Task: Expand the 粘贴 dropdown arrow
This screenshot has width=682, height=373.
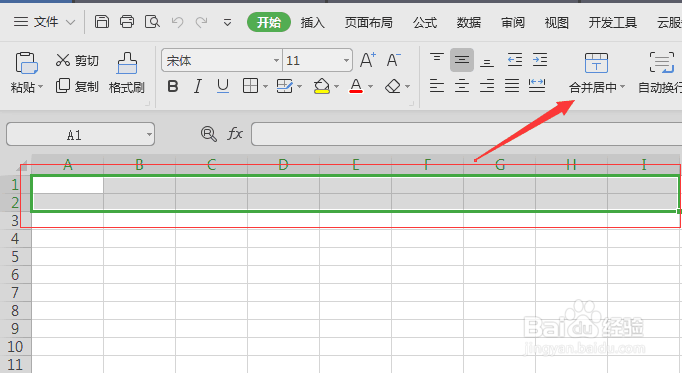Action: tap(40, 87)
